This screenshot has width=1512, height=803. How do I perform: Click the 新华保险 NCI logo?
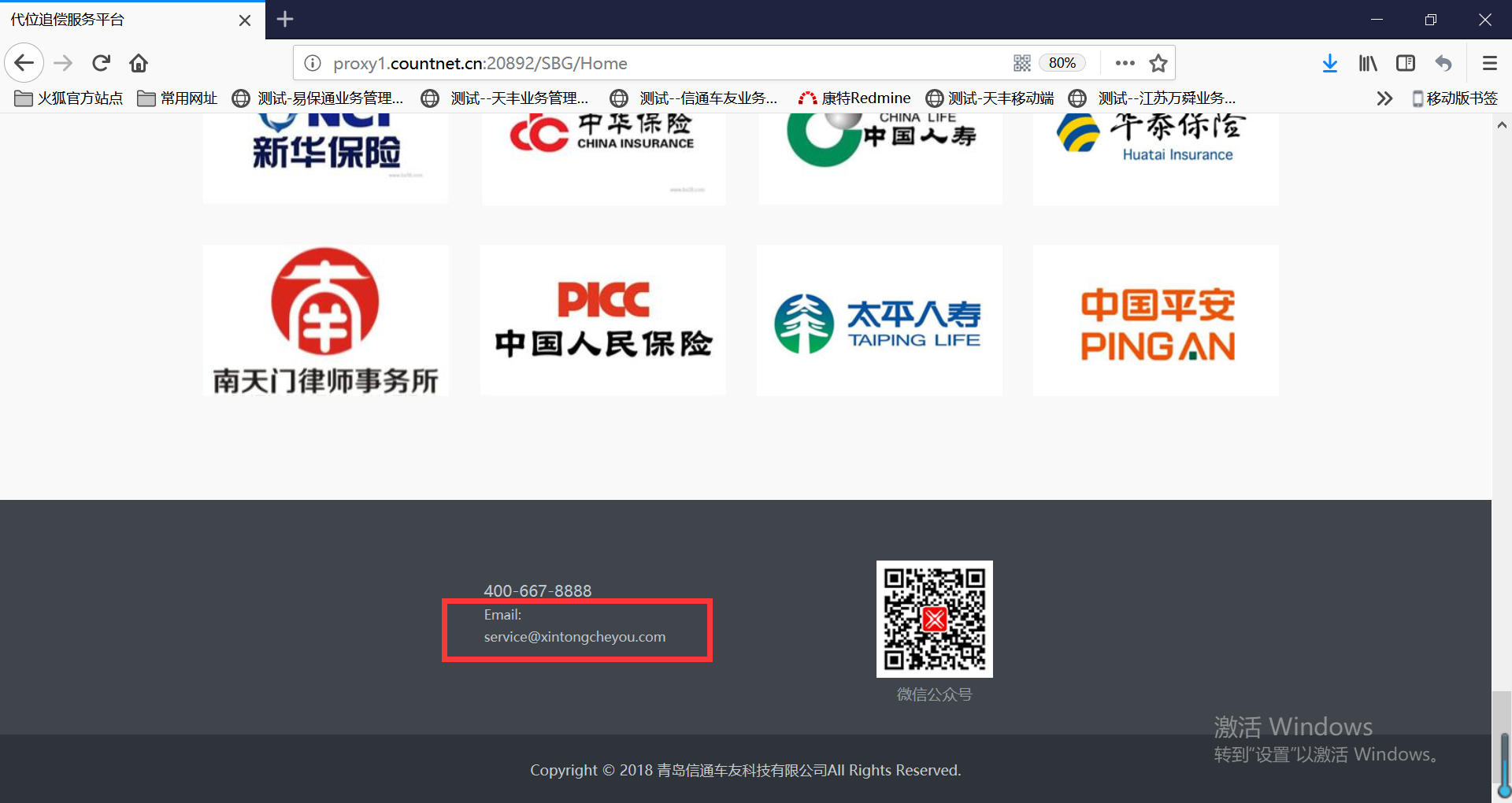point(325,157)
